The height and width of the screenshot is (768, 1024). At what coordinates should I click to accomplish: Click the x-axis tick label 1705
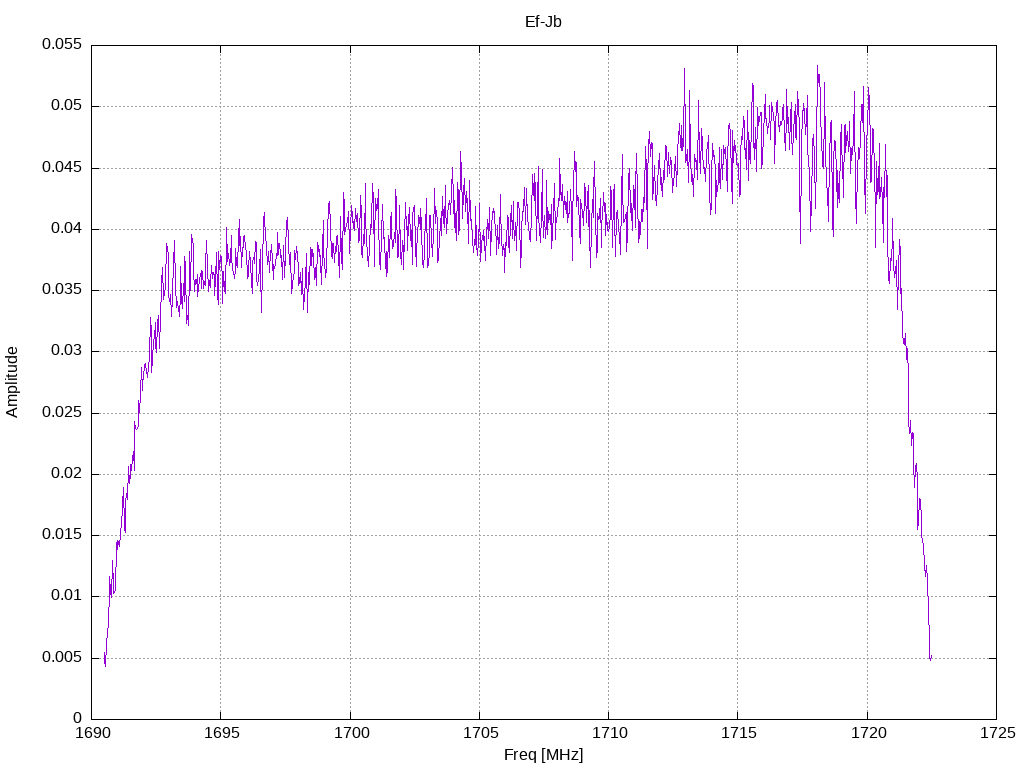coord(480,733)
